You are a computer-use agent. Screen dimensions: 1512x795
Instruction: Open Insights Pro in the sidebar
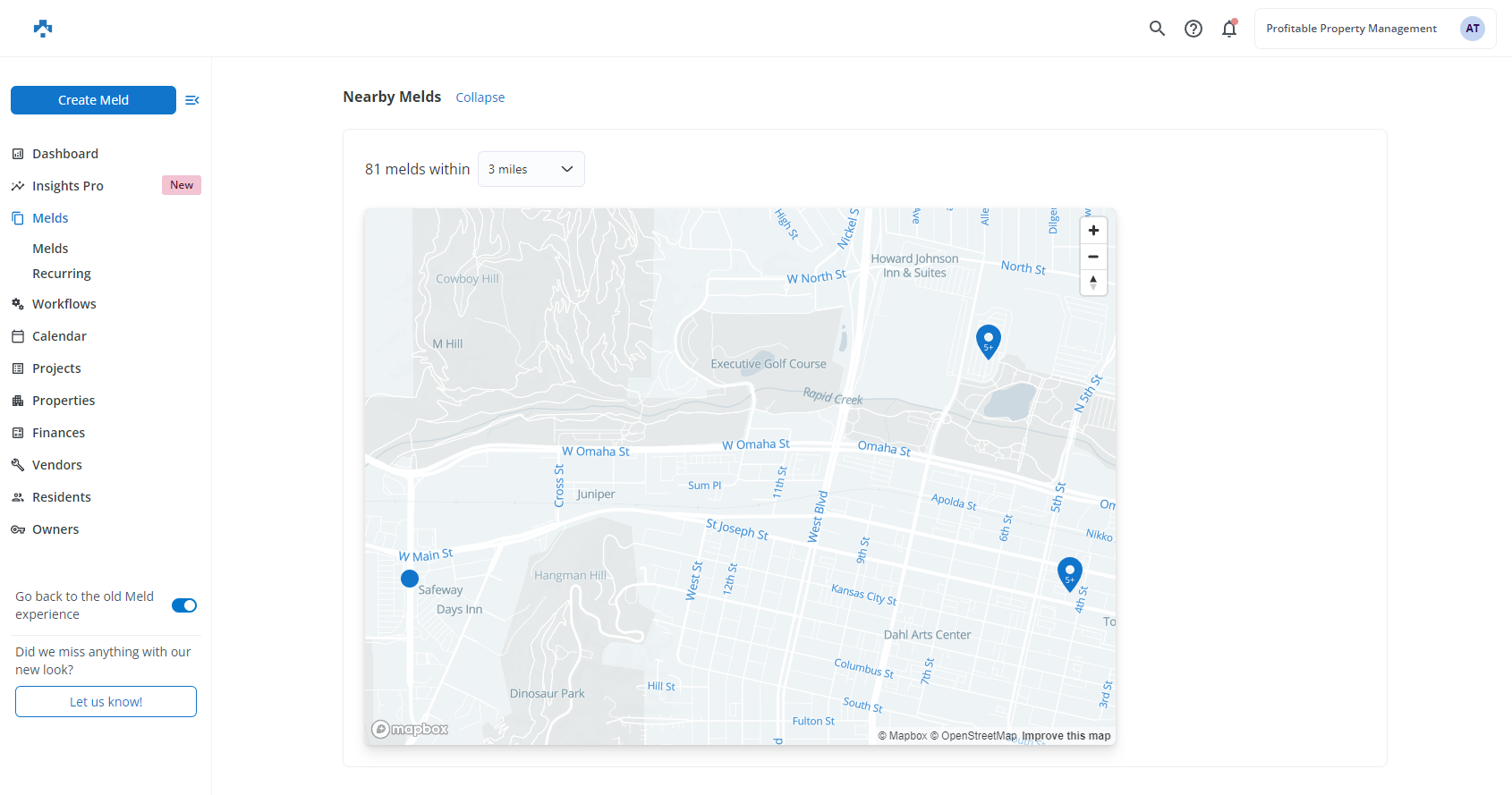pyautogui.click(x=68, y=186)
